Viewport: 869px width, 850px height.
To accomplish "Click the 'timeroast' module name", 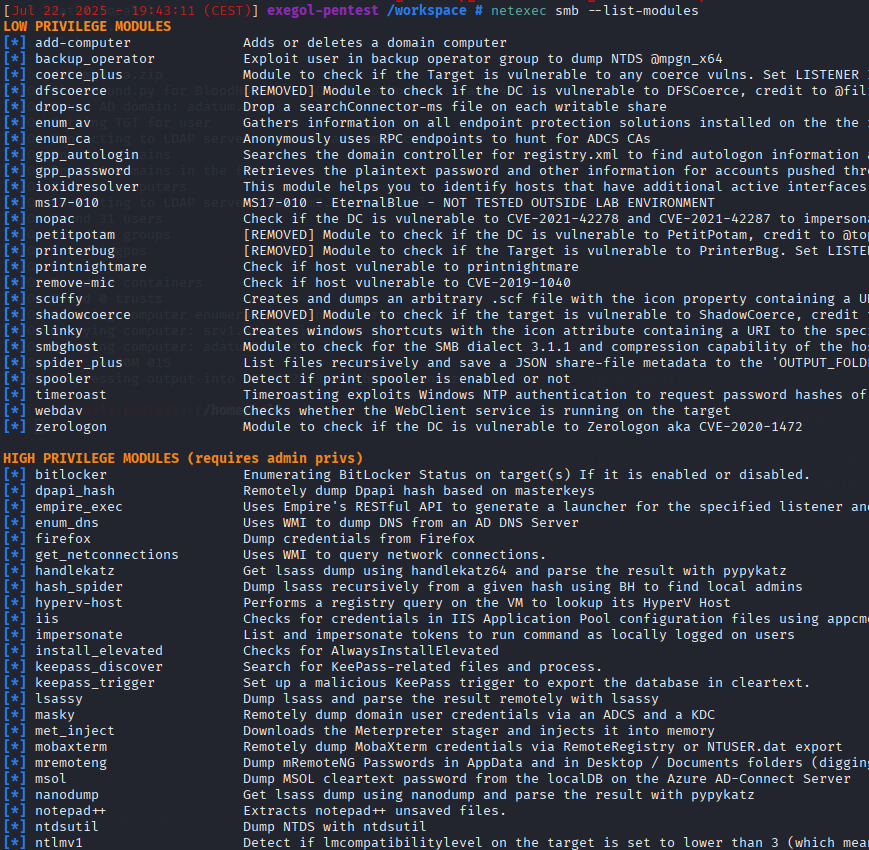I will tap(71, 395).
